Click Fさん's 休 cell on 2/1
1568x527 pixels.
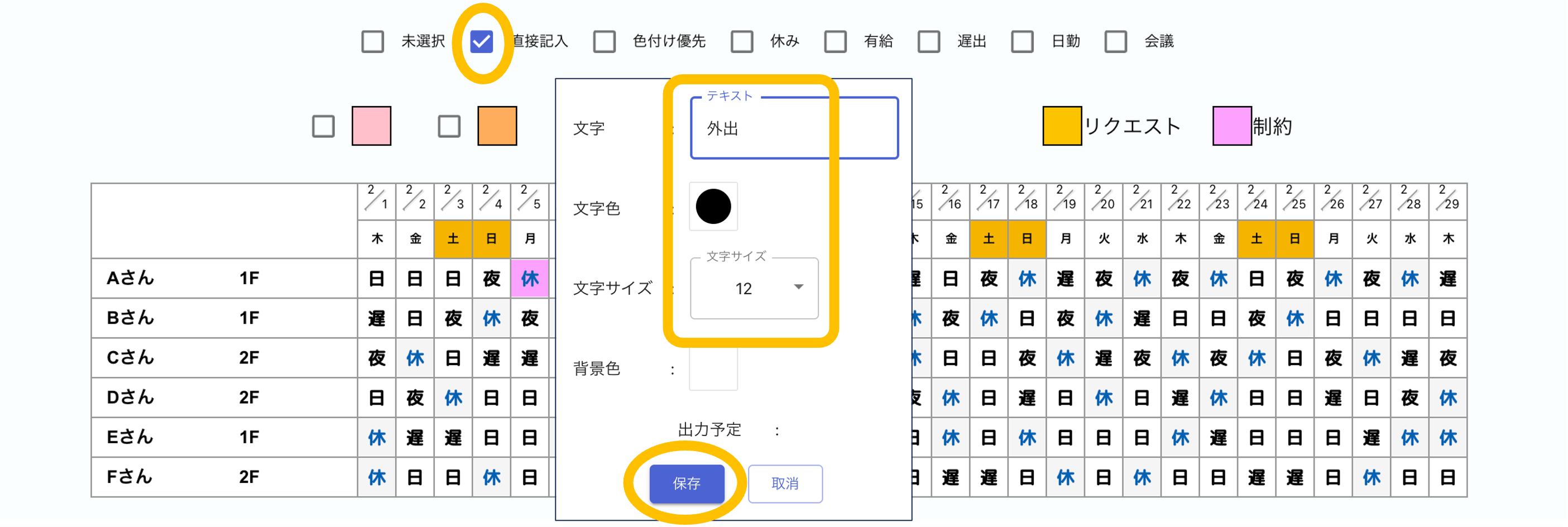[377, 477]
